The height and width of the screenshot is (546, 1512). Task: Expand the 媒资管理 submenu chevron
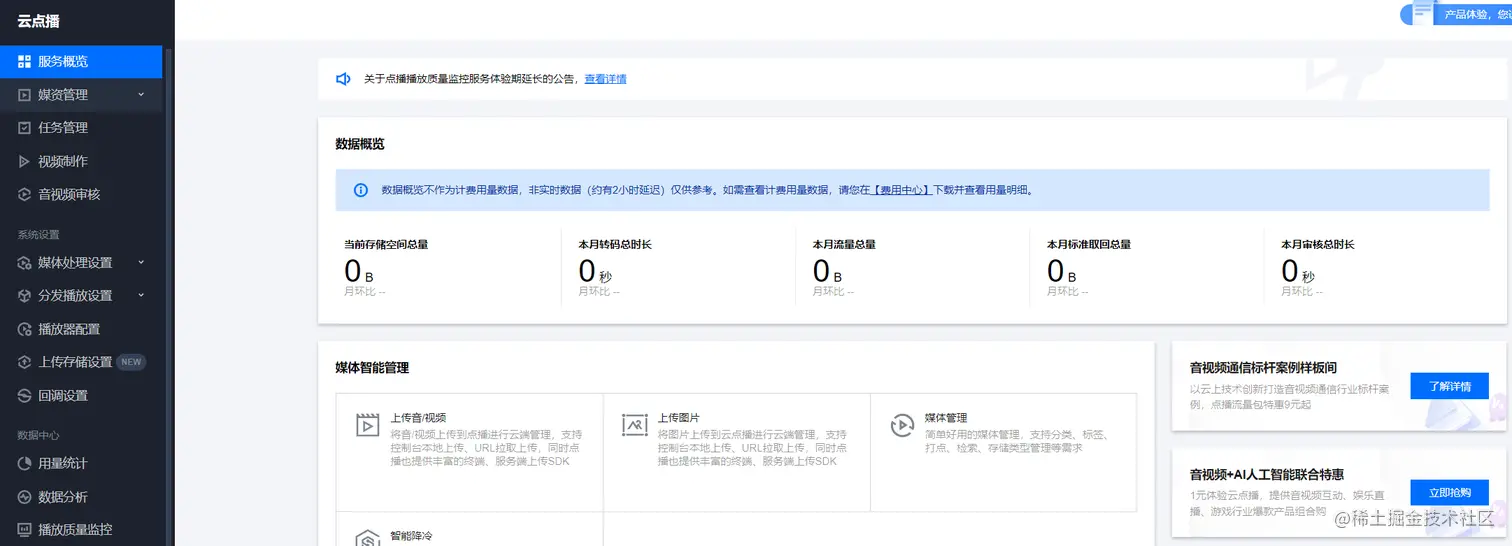(141, 94)
